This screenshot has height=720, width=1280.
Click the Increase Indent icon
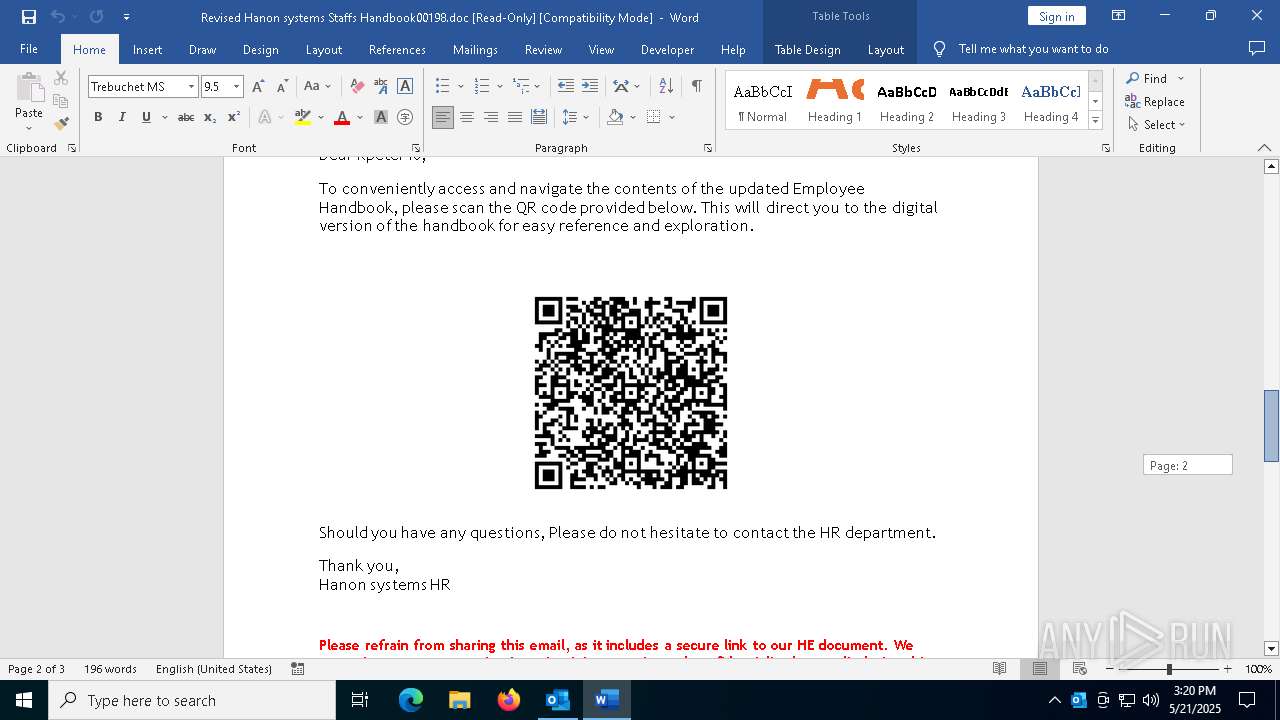pyautogui.click(x=590, y=87)
